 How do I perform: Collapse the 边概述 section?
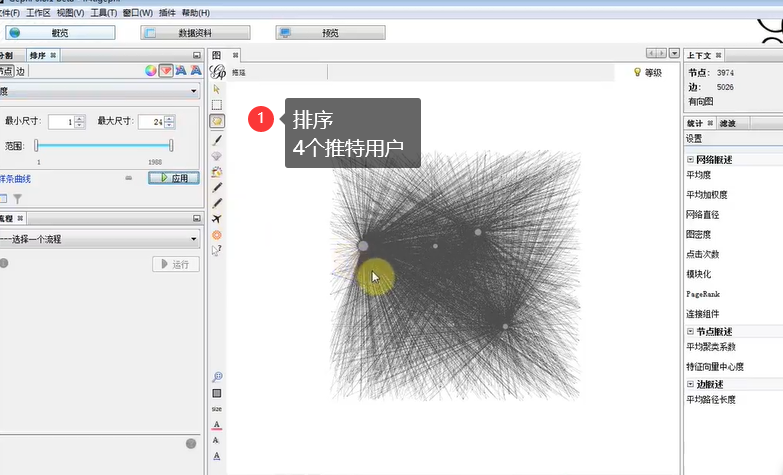coord(690,384)
